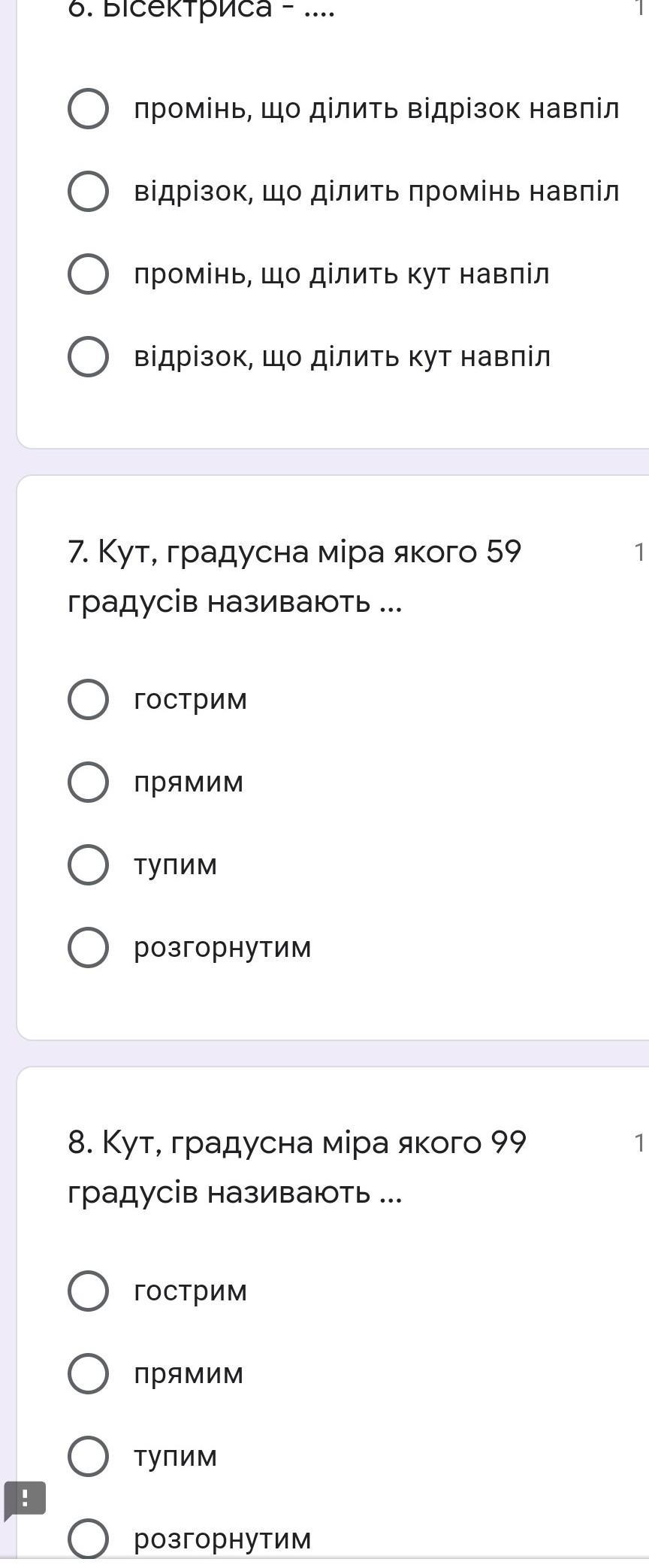Viewport: 649px width, 1568px height.
Task: Select 'промінь, що ділить відрізок навпіл' radio button
Action: coord(88,109)
